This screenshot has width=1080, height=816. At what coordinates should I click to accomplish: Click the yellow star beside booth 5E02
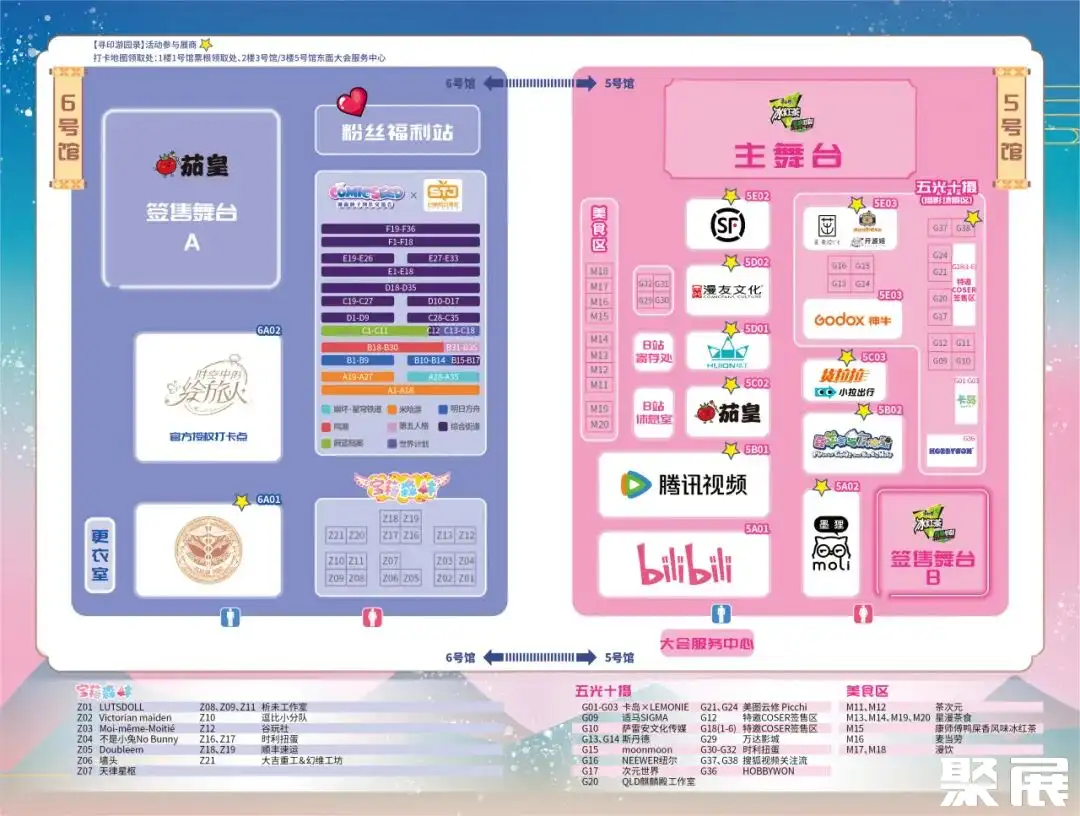(x=731, y=197)
